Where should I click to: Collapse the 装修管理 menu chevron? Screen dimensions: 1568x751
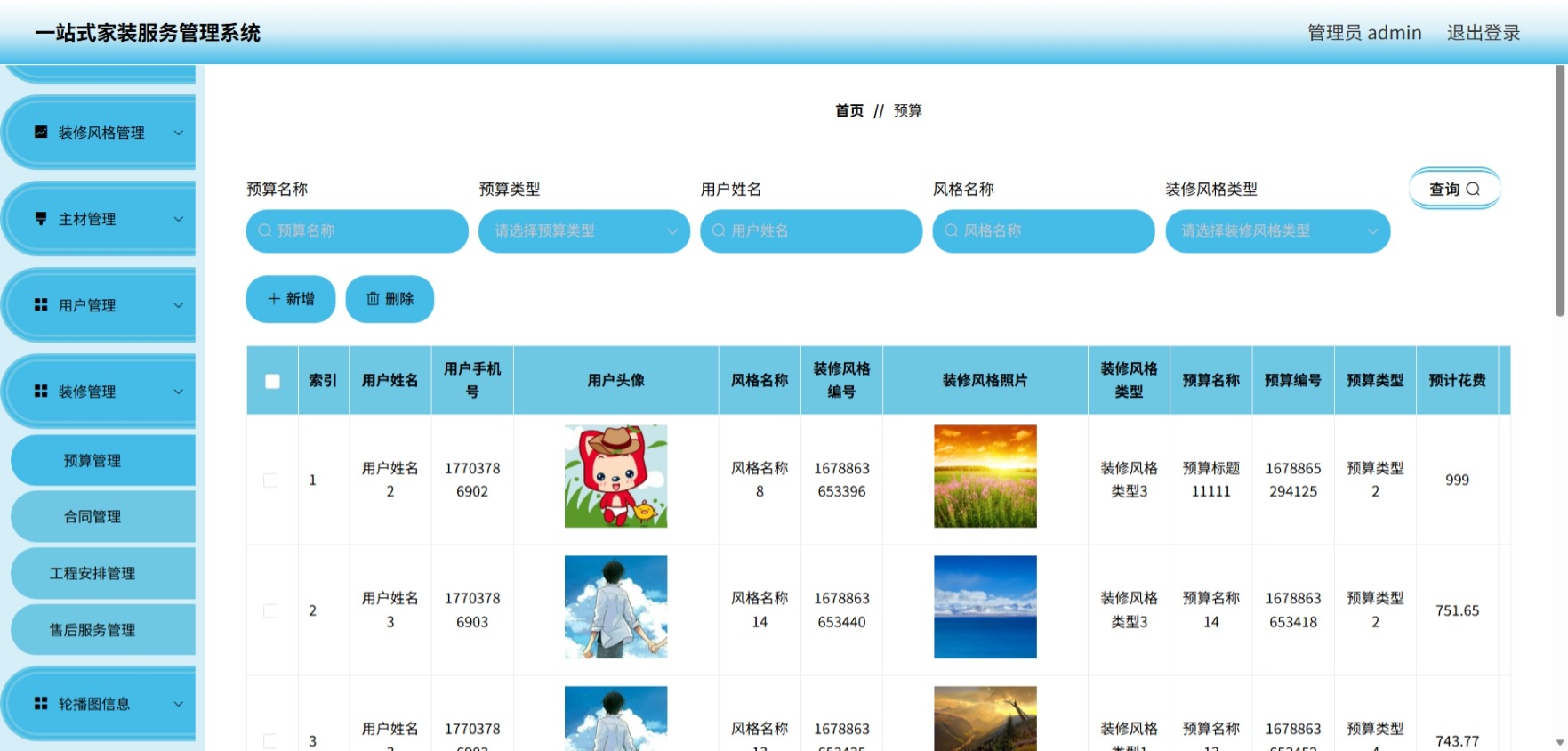pos(178,392)
